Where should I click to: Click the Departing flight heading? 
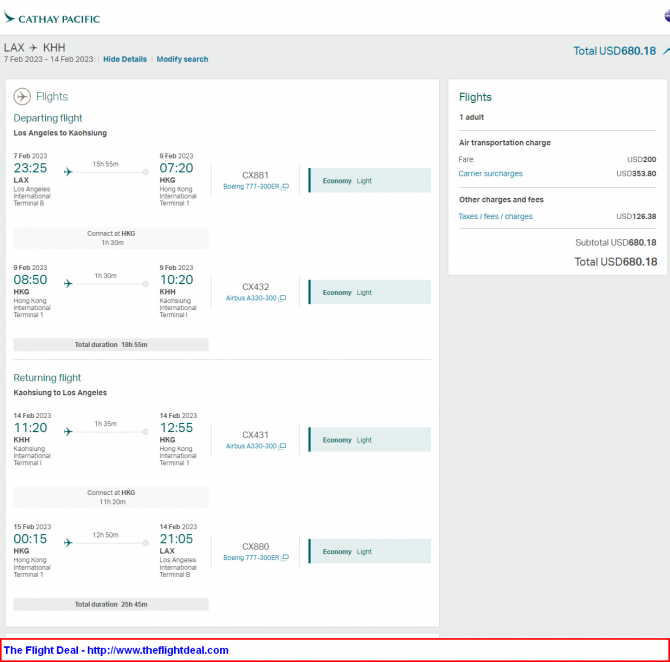(48, 118)
